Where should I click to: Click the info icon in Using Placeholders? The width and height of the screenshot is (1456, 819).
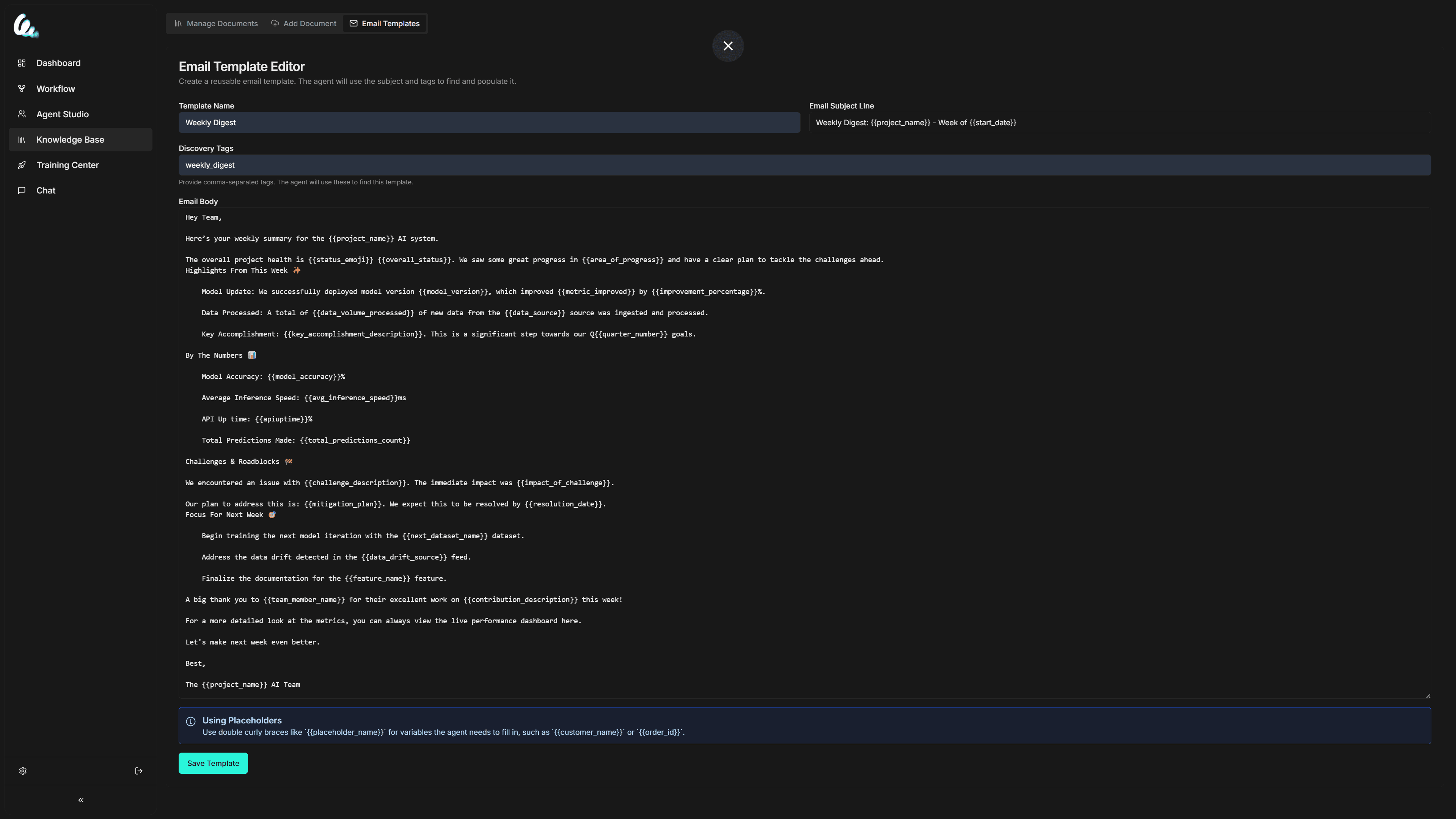[x=190, y=721]
